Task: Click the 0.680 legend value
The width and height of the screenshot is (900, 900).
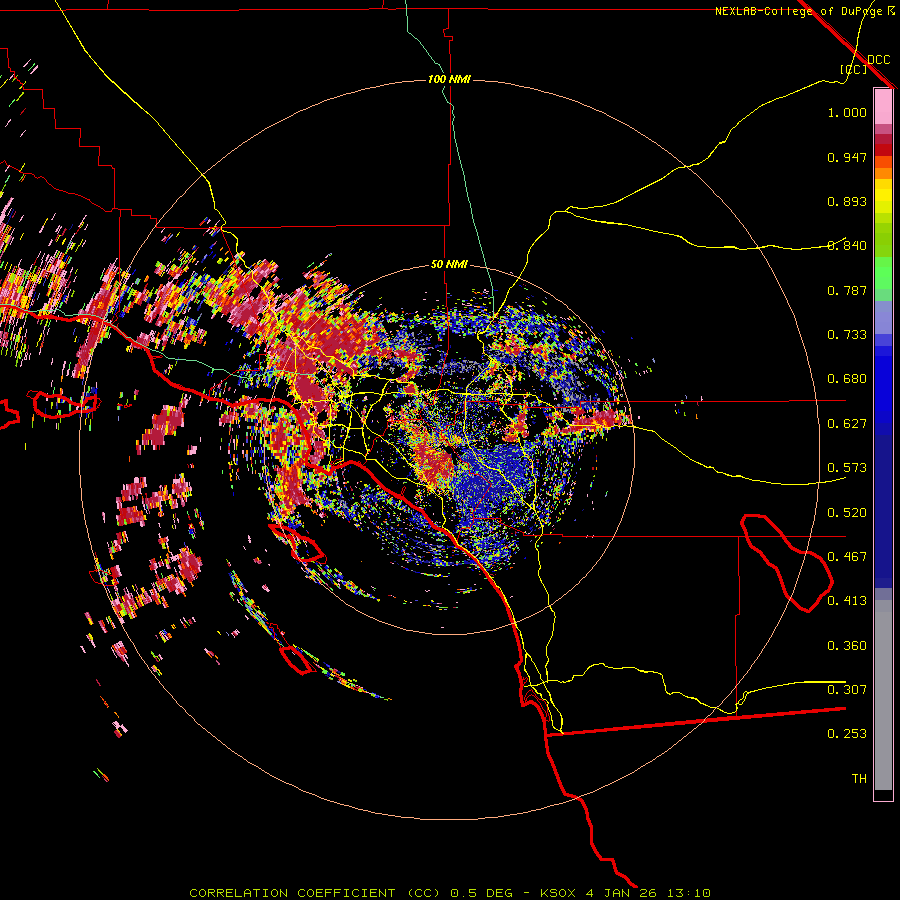Action: (x=847, y=379)
